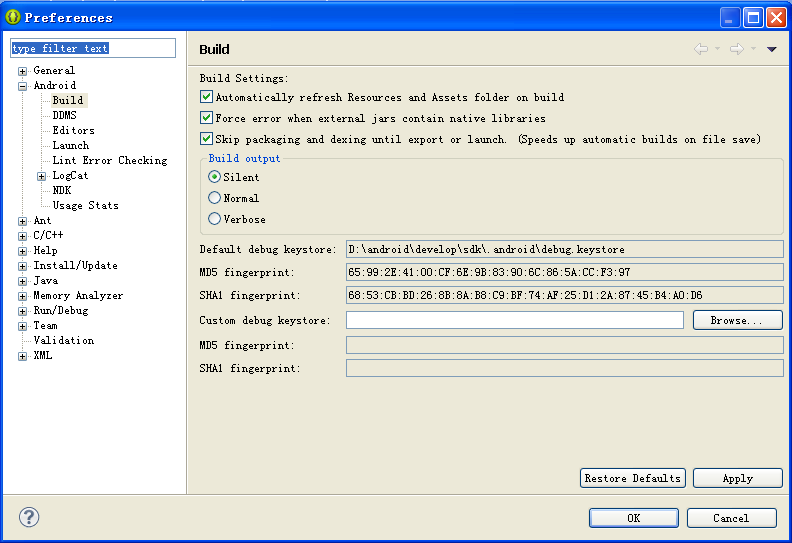Expand the XML tree node
792x543 pixels.
coord(22,357)
